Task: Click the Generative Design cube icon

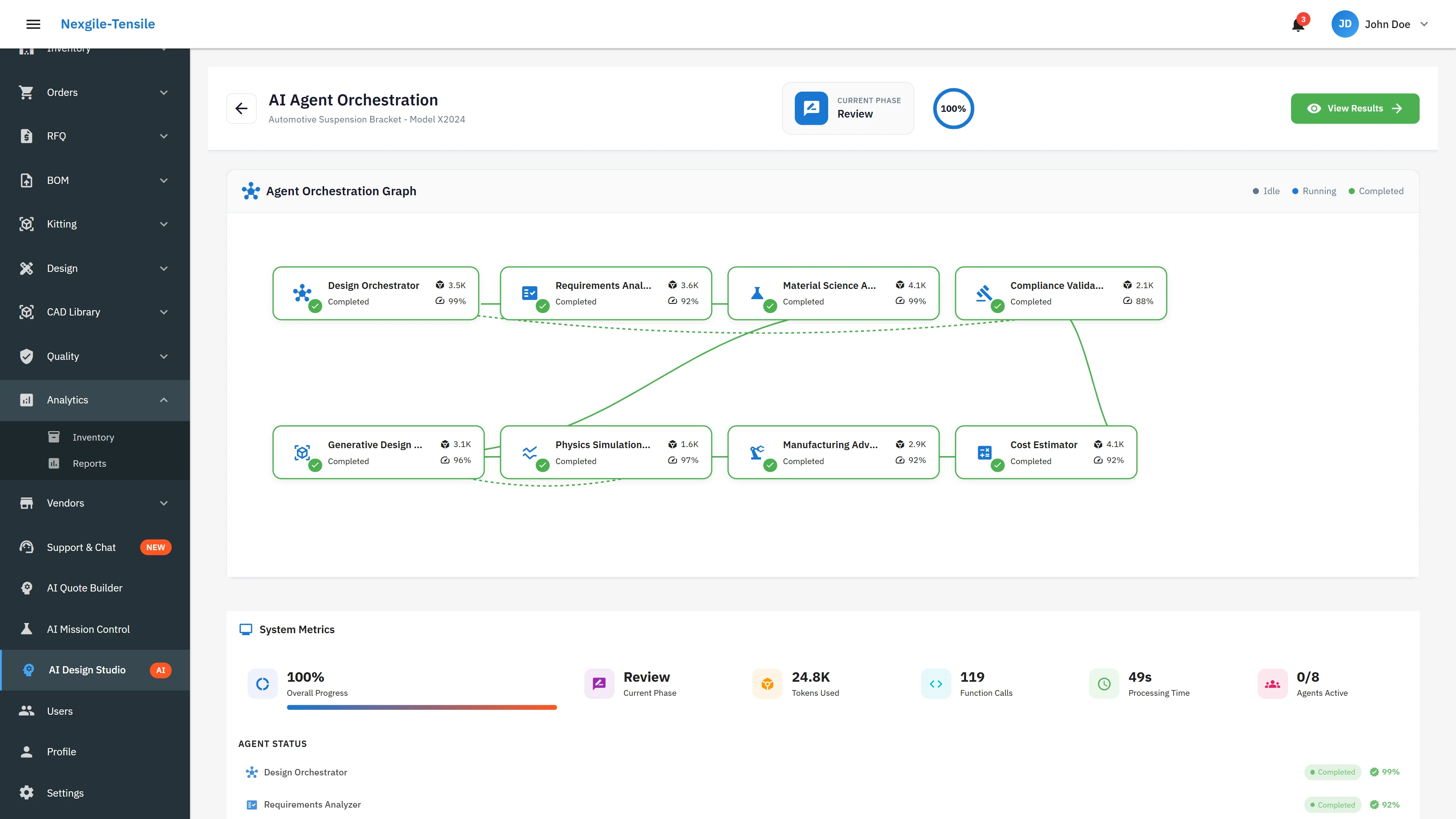Action: coord(302,452)
